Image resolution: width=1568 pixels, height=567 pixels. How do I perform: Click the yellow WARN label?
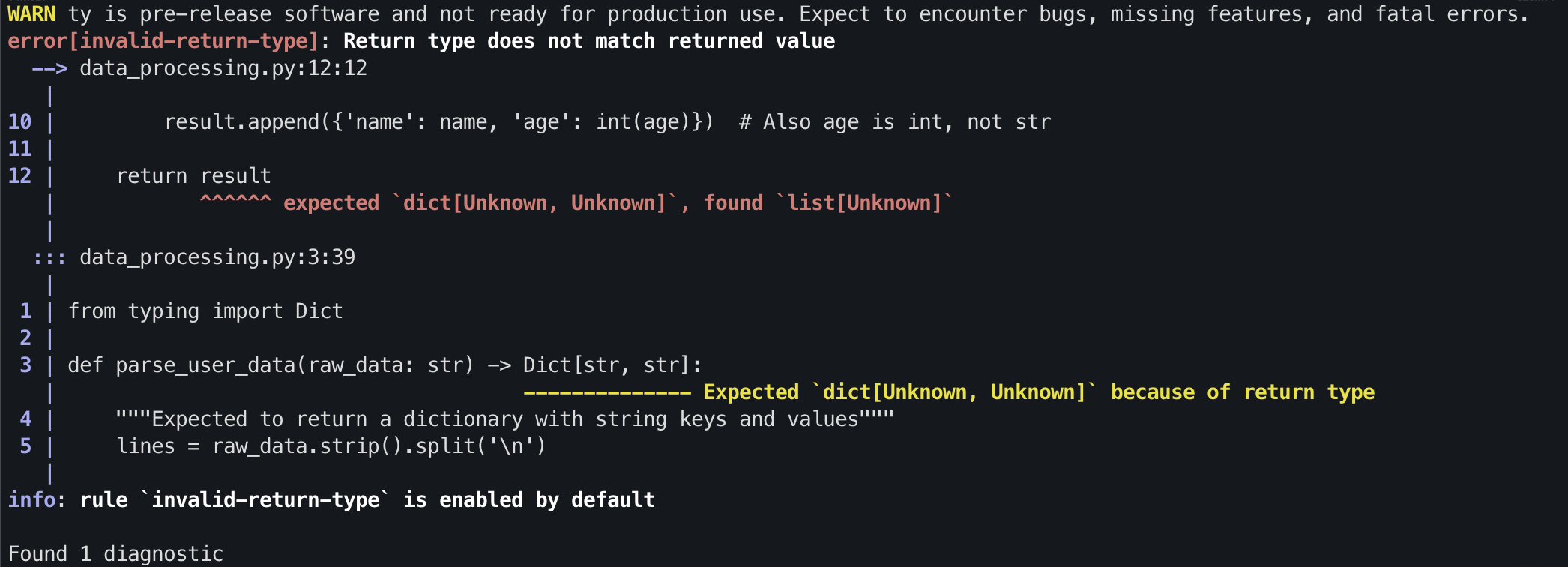pos(31,14)
